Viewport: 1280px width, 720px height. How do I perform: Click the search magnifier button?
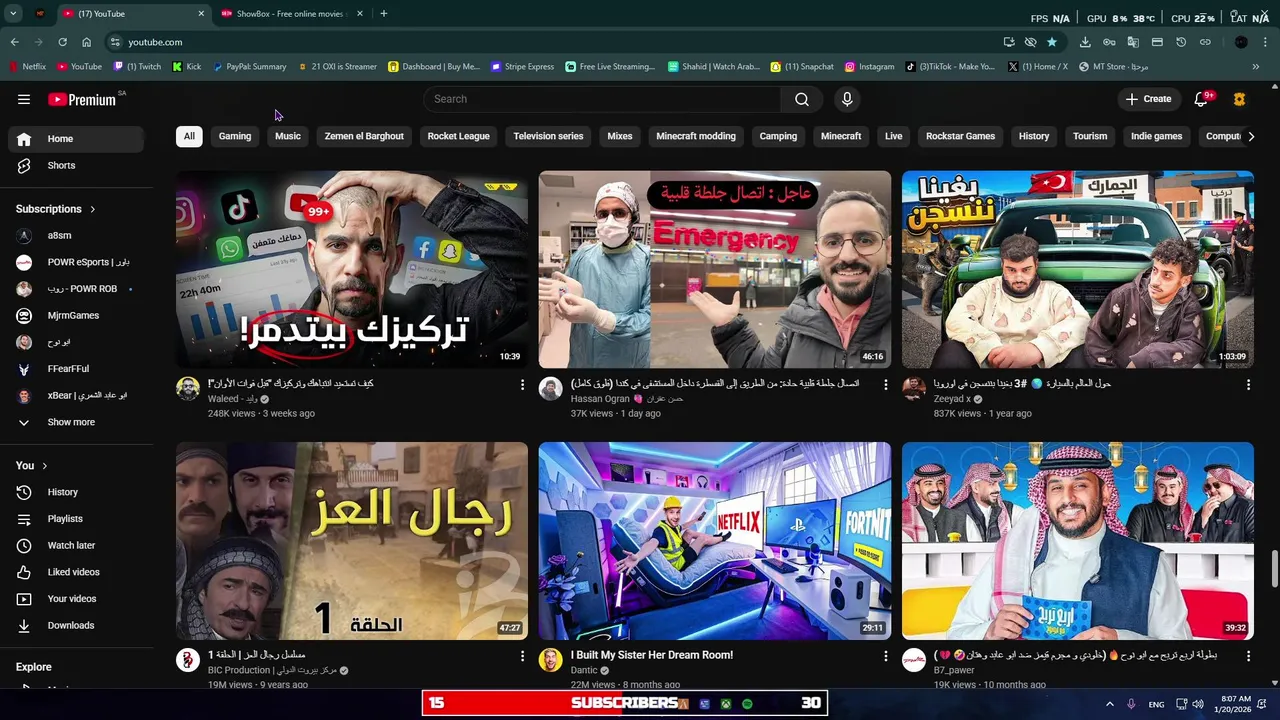[802, 99]
